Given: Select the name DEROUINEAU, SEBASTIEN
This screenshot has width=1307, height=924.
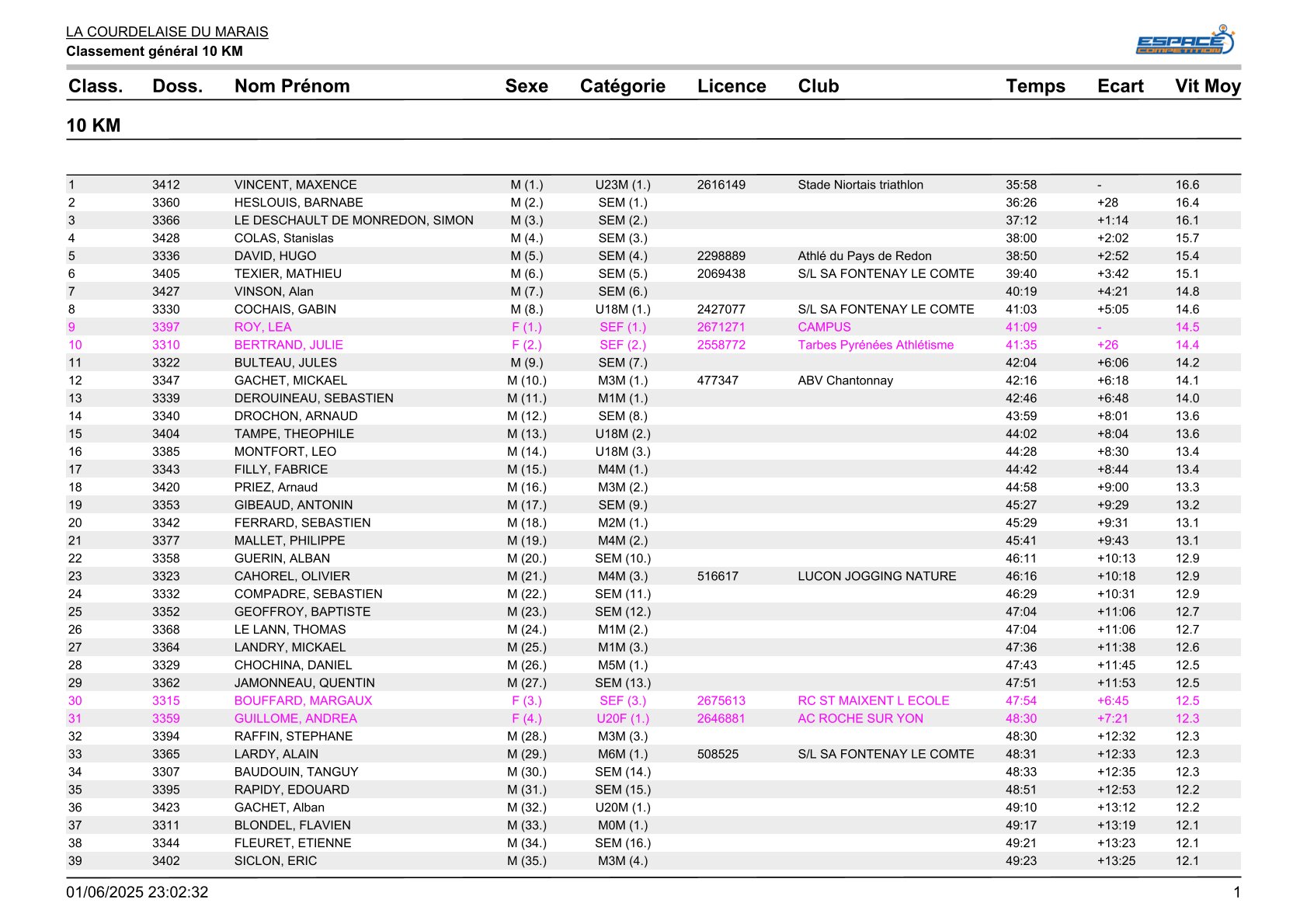Looking at the screenshot, I should (x=314, y=399).
